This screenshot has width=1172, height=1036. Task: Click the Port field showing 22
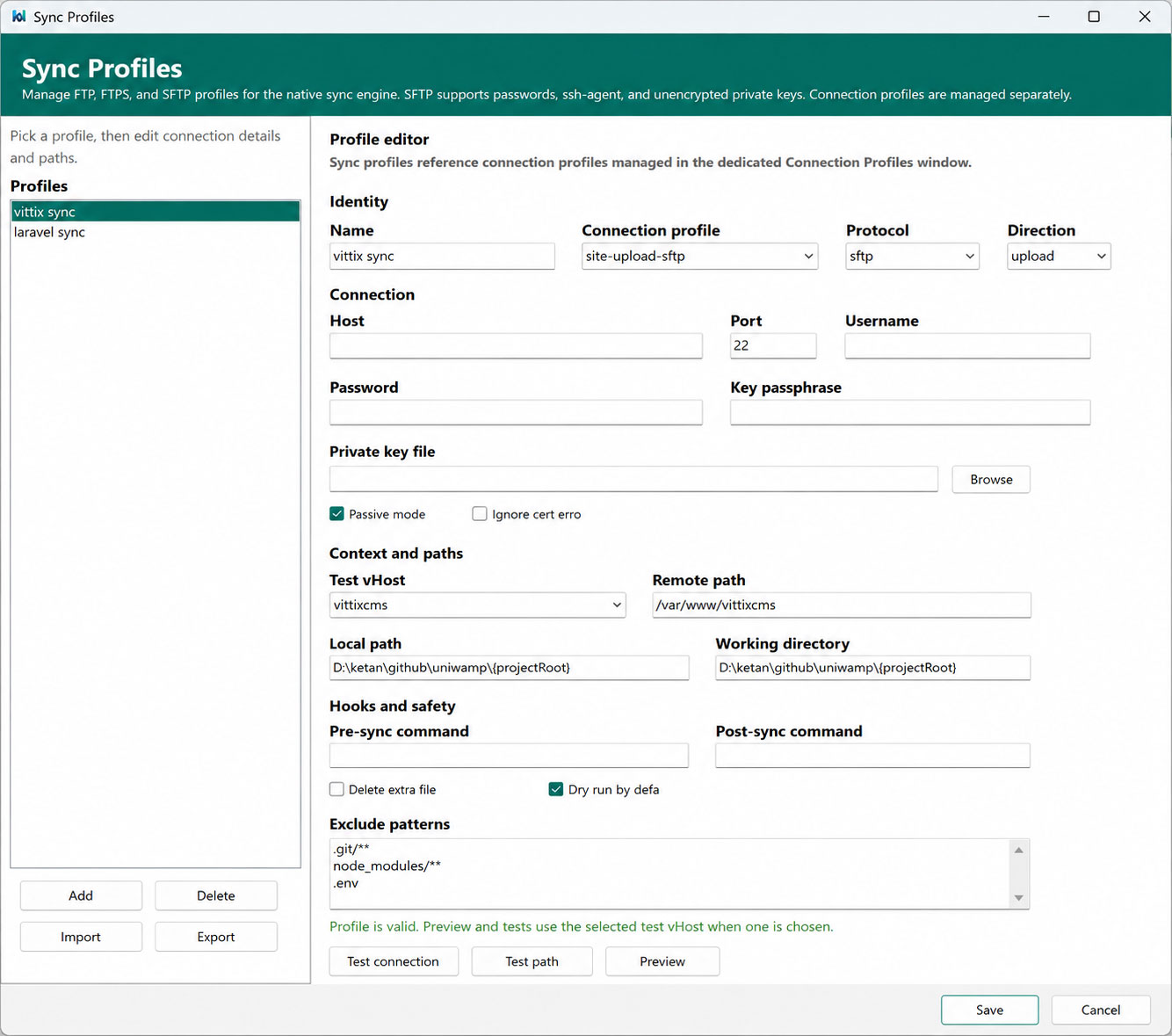pyautogui.click(x=773, y=346)
